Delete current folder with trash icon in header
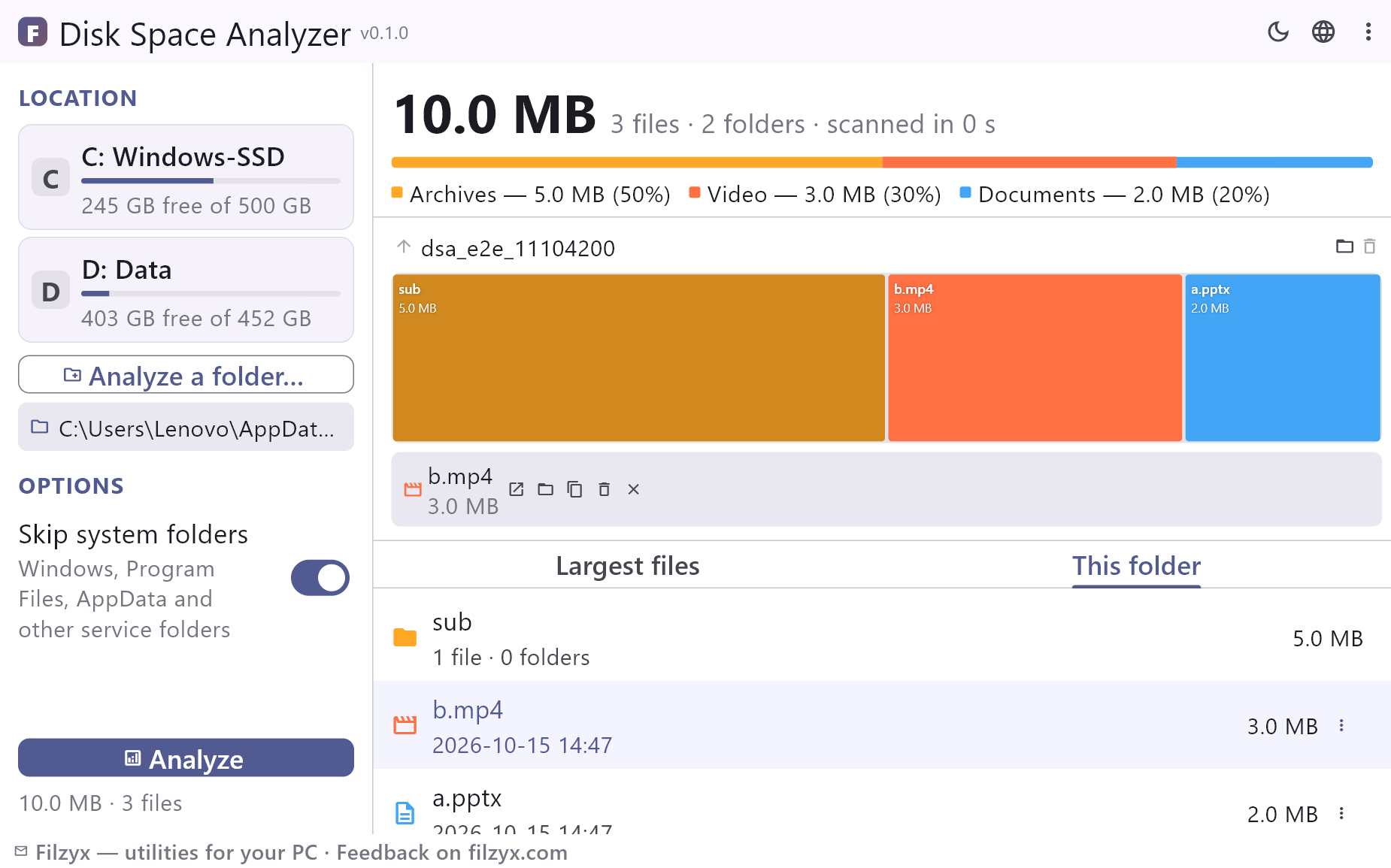Screen dimensions: 1391x868 (1370, 246)
